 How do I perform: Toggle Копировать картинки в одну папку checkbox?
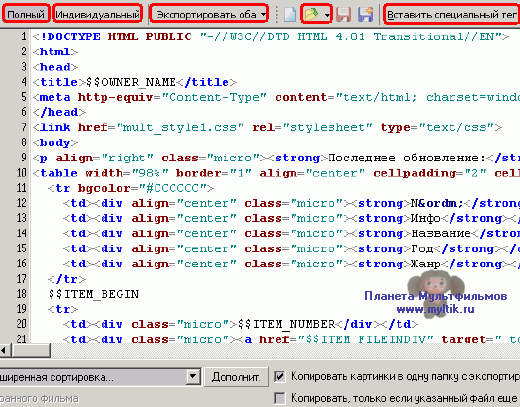click(279, 377)
